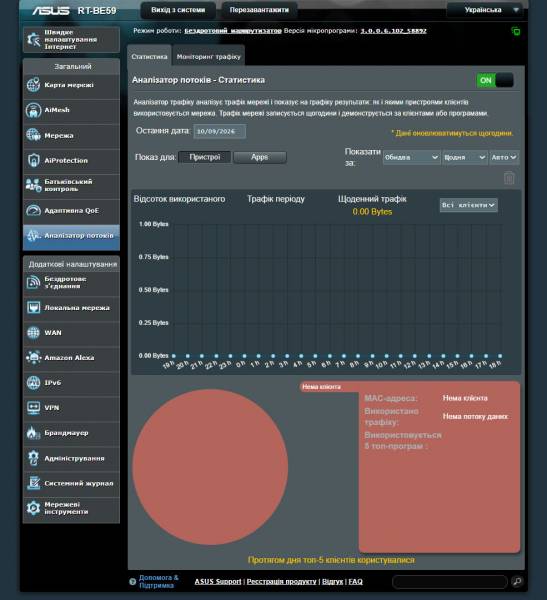547x600 pixels.
Task: Open the Українська language dropdown
Action: [x=487, y=10]
